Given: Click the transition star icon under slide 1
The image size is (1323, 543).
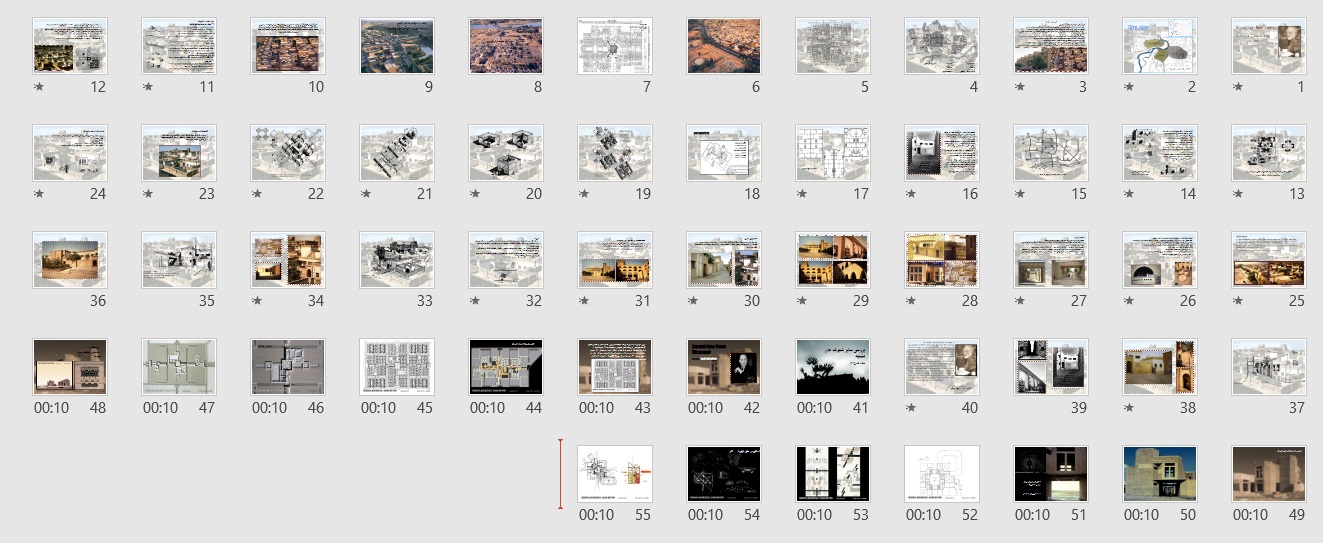Looking at the screenshot, I should [1238, 87].
